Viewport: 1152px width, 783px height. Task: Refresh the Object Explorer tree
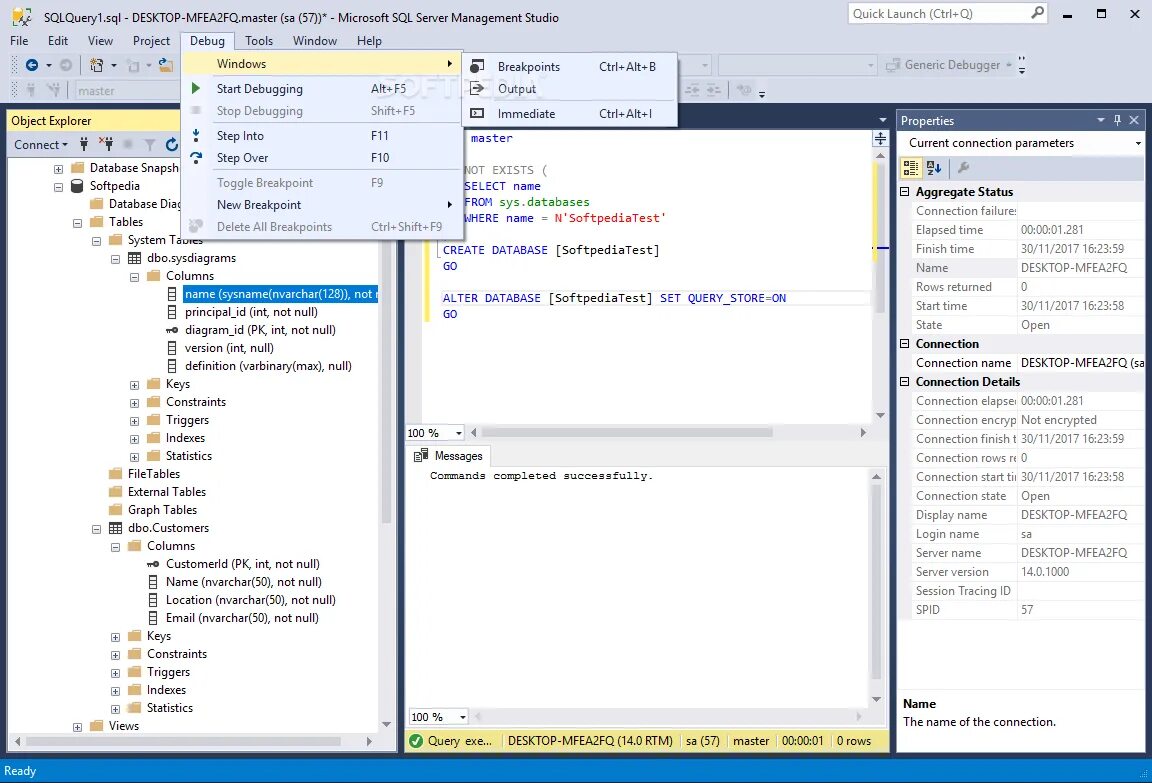point(172,145)
